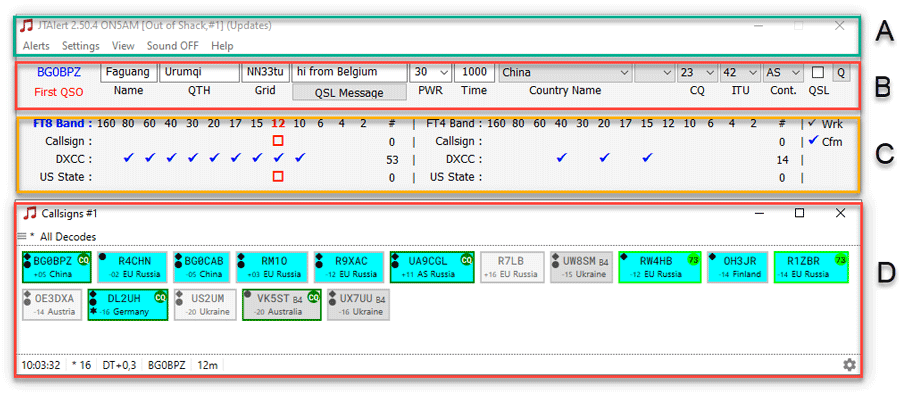Image resolution: width=900 pixels, height=398 pixels.
Task: Open the ITU zone dropdown showing 42
Action: [740, 72]
